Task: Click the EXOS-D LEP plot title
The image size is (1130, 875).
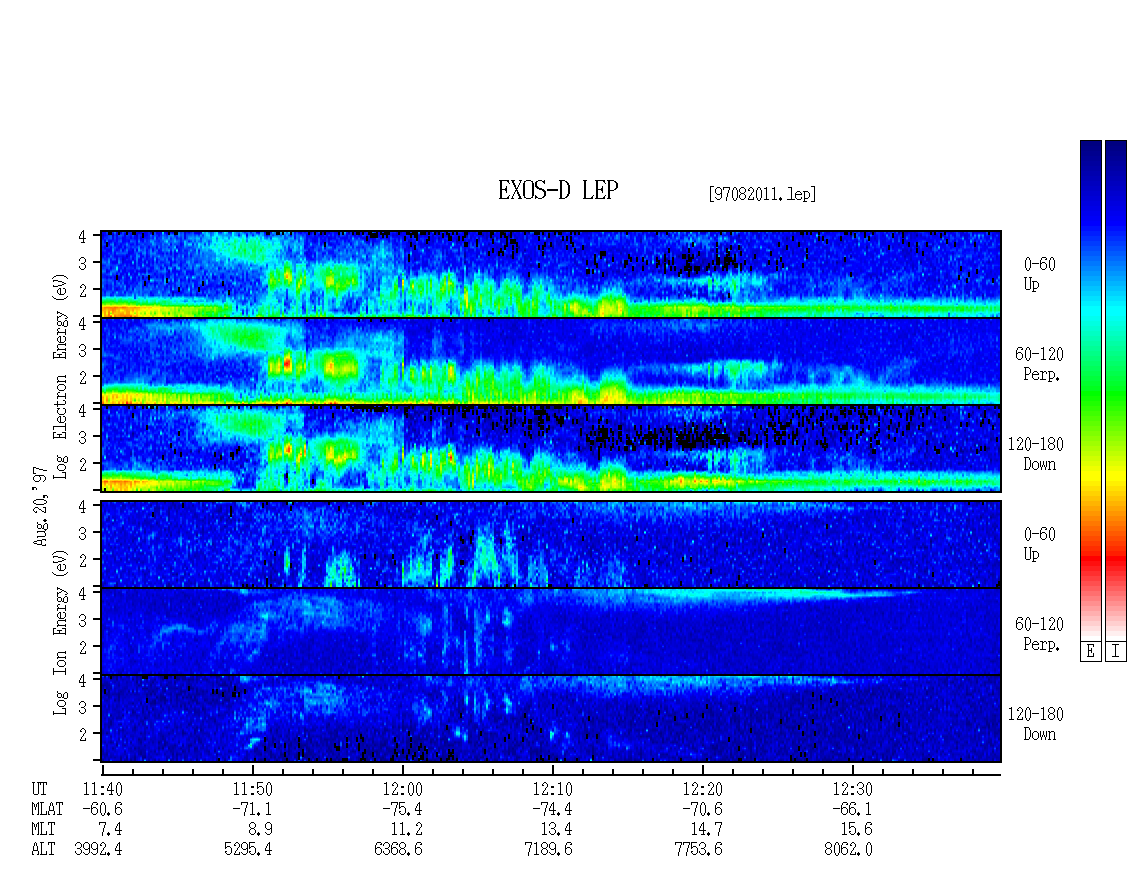Action: pyautogui.click(x=558, y=190)
